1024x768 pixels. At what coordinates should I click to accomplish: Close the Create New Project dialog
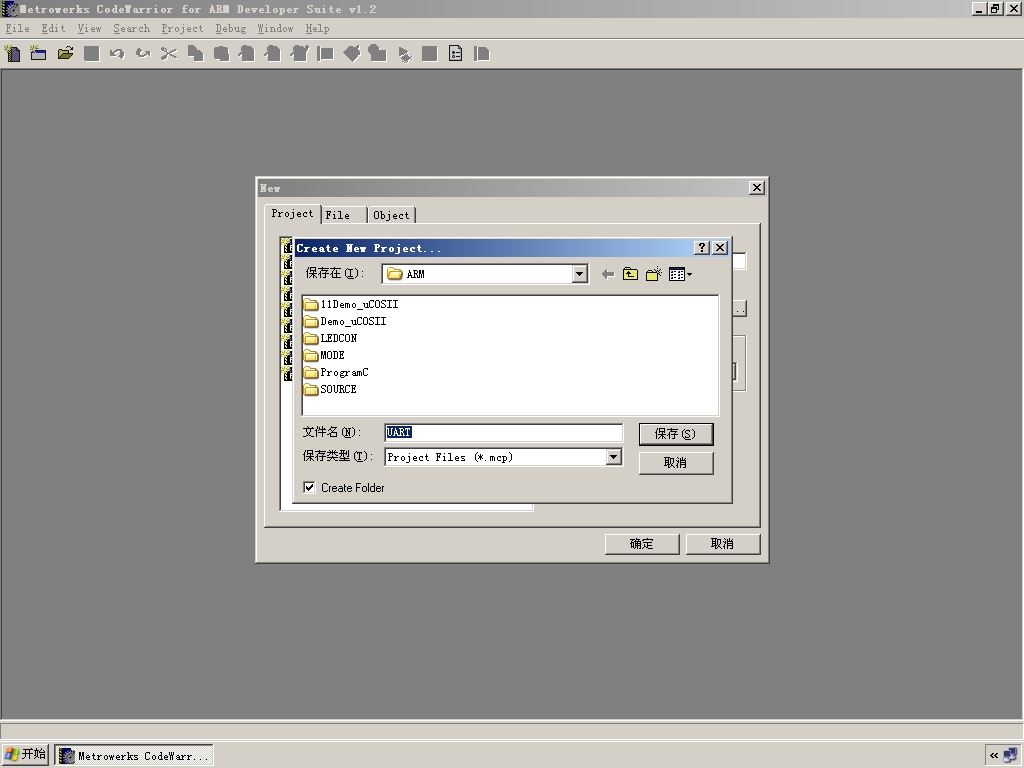[720, 248]
